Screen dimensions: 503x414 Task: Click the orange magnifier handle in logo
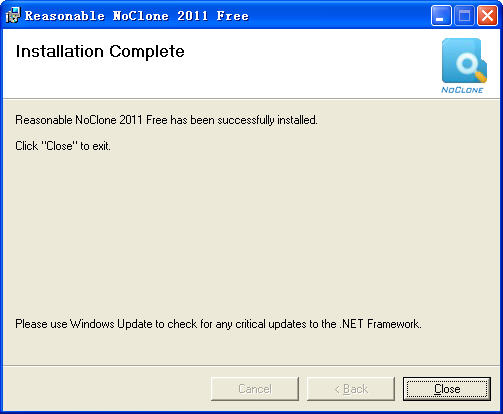(480, 76)
